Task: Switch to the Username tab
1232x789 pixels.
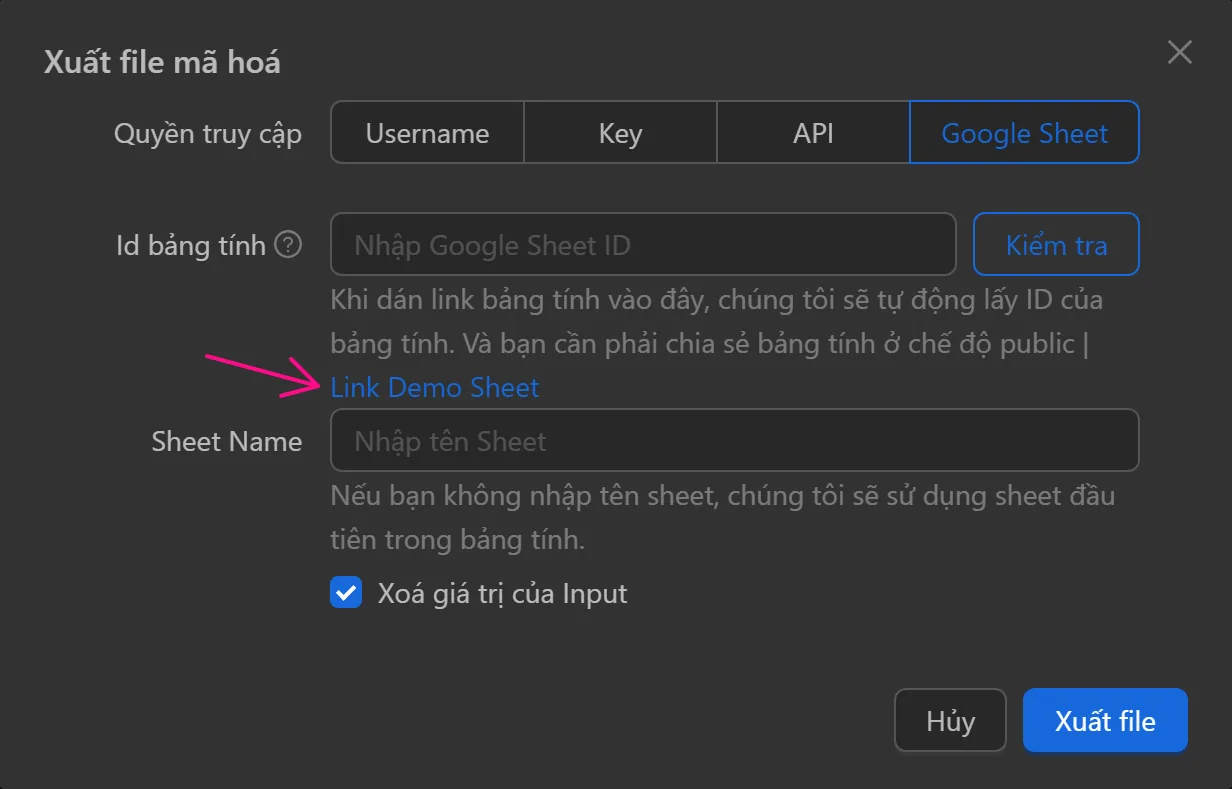Action: point(427,132)
